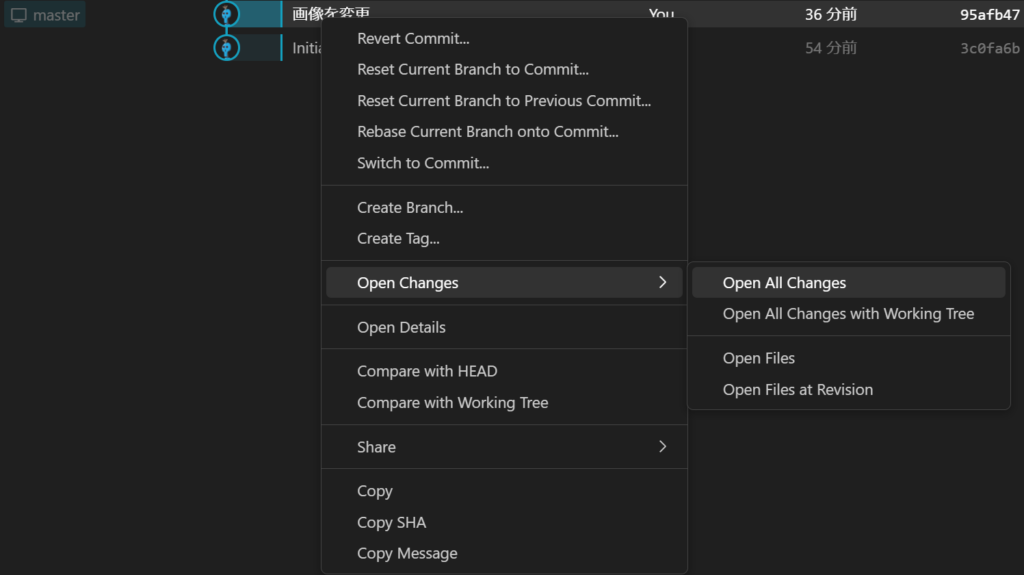Choose Open All Changes with Working Tree

coord(848,314)
